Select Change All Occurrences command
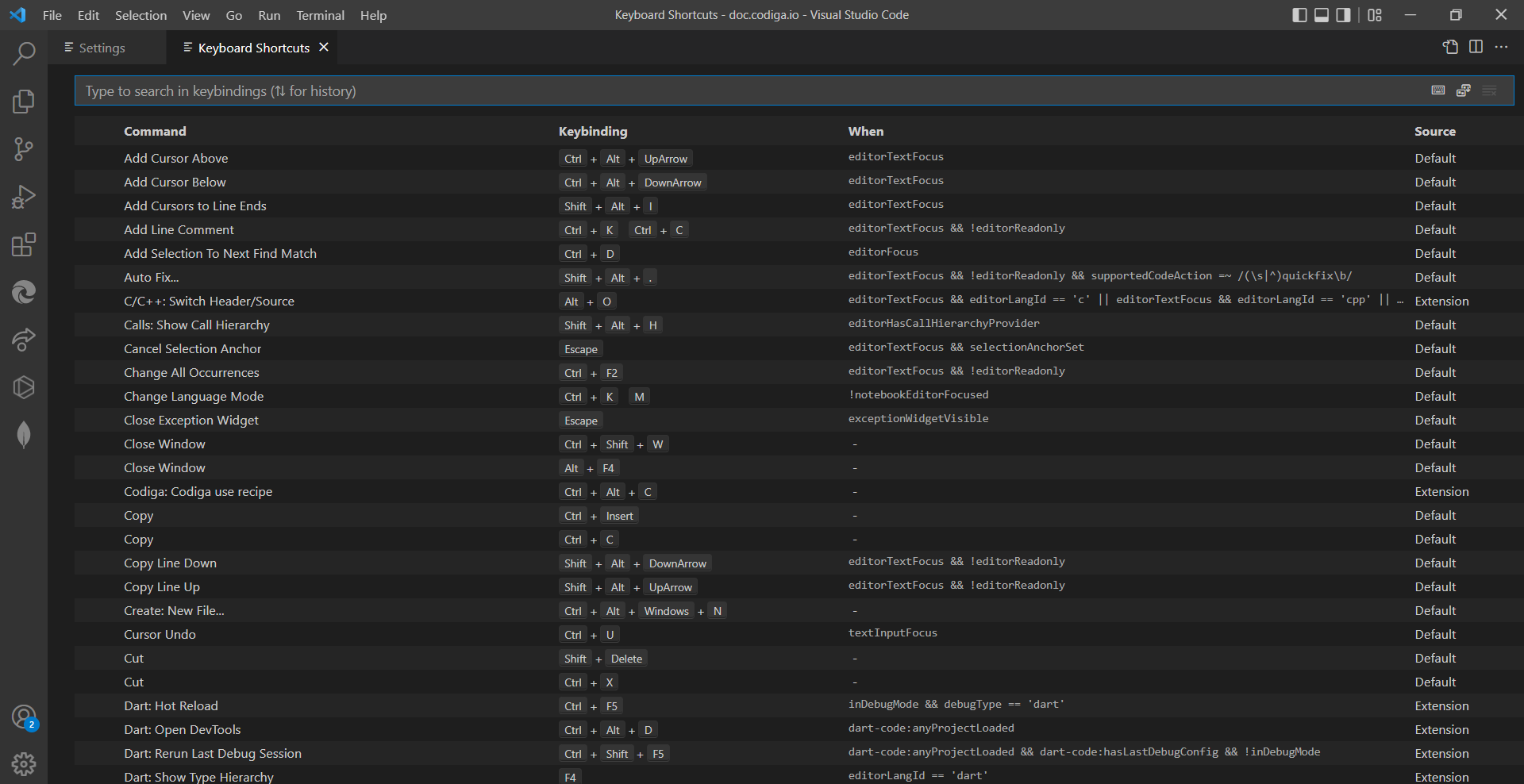This screenshot has width=1524, height=784. pos(191,372)
